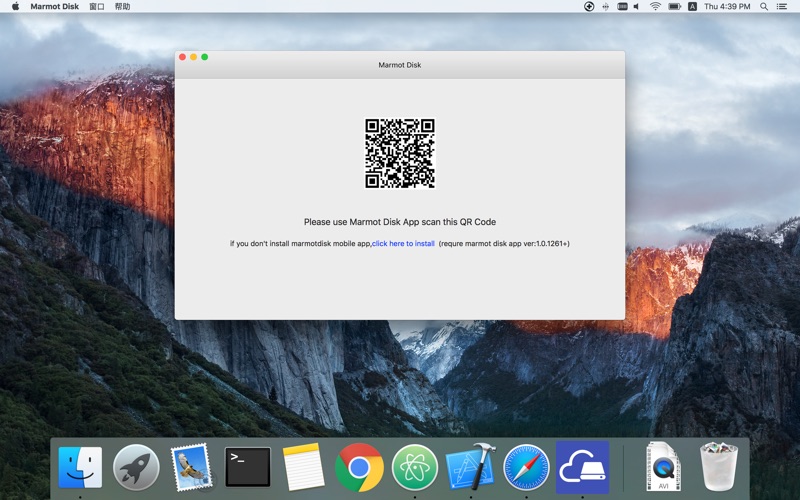Open Finder from the dock
This screenshot has width=800, height=500.
coord(80,467)
